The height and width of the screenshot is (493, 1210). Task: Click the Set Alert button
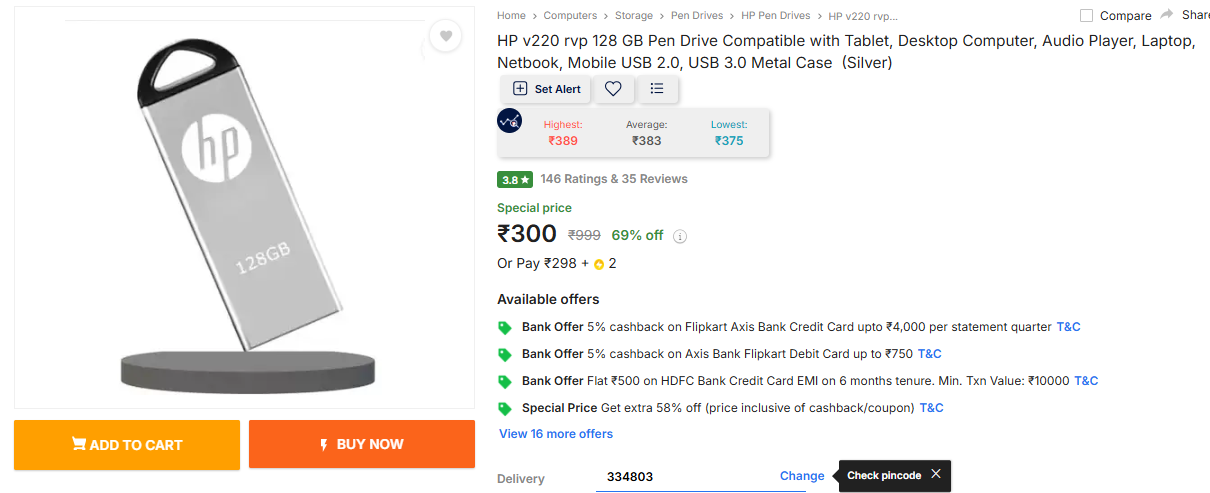point(546,89)
